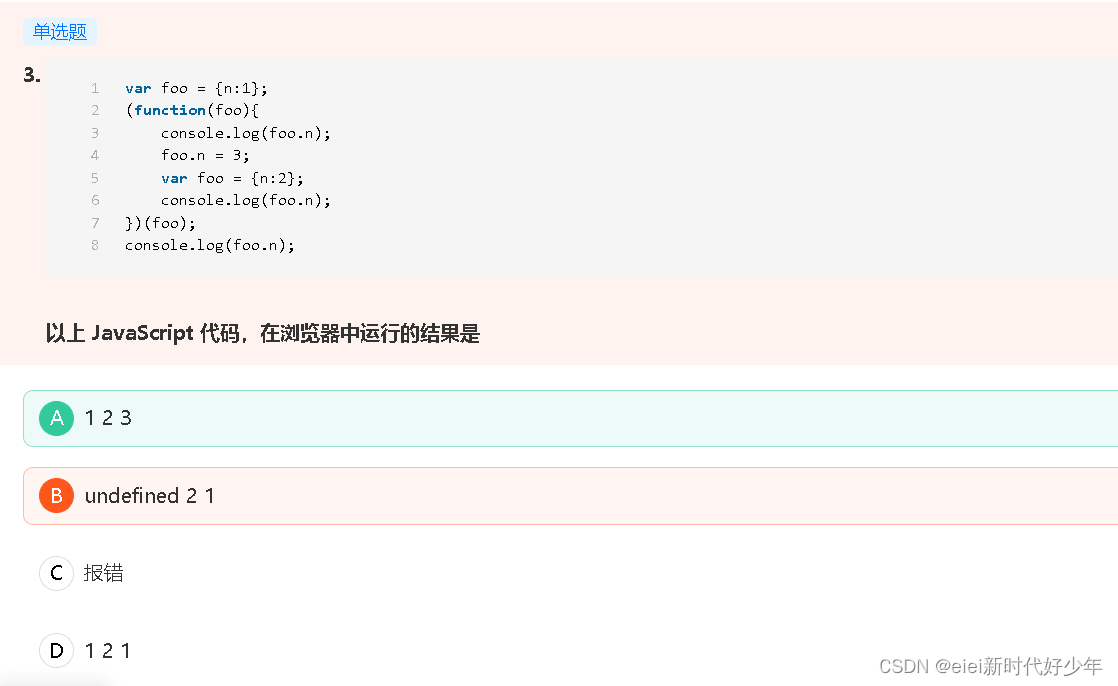Click the function keyword in code
The image size is (1118, 686).
(170, 110)
